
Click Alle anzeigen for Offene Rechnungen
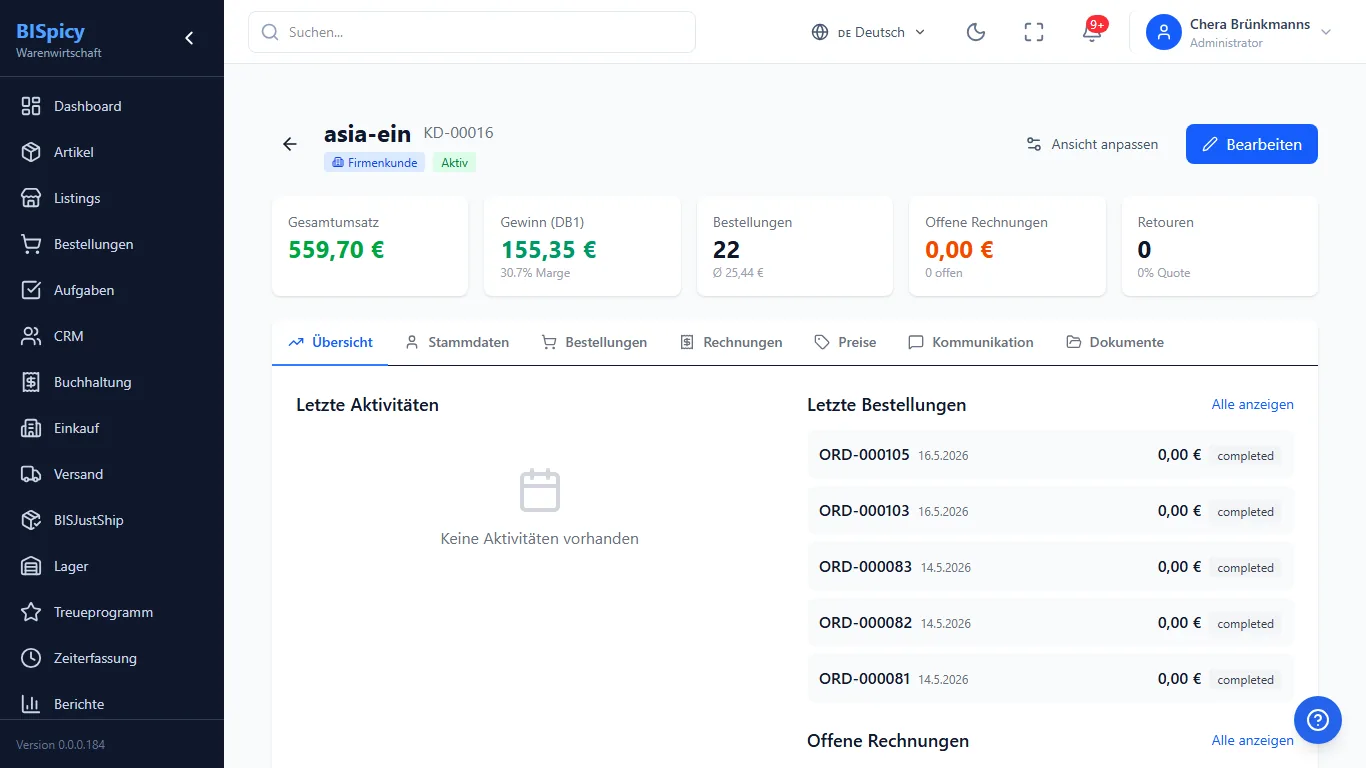[x=1252, y=741]
